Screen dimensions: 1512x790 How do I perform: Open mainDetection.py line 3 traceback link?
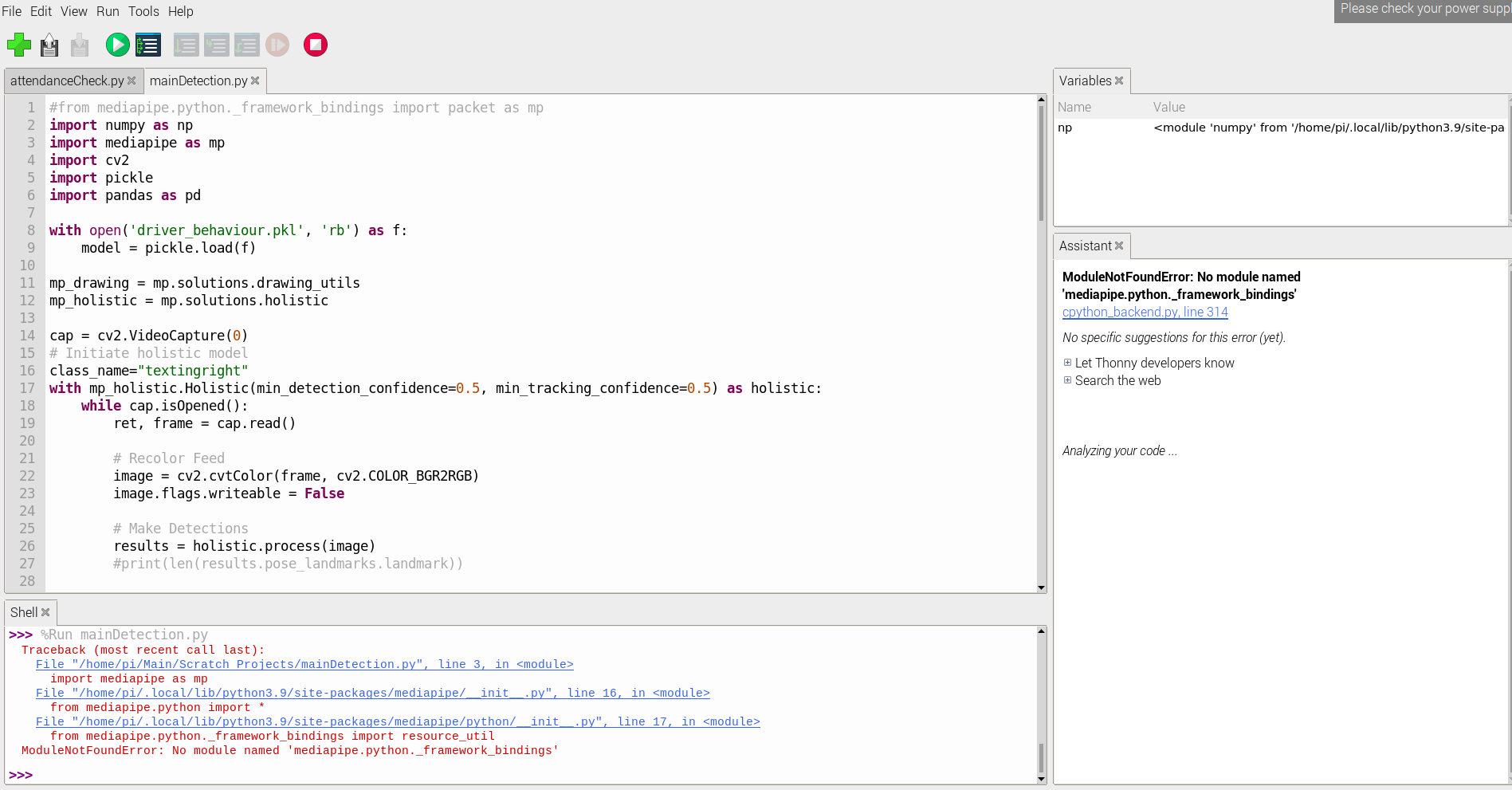[x=303, y=664]
